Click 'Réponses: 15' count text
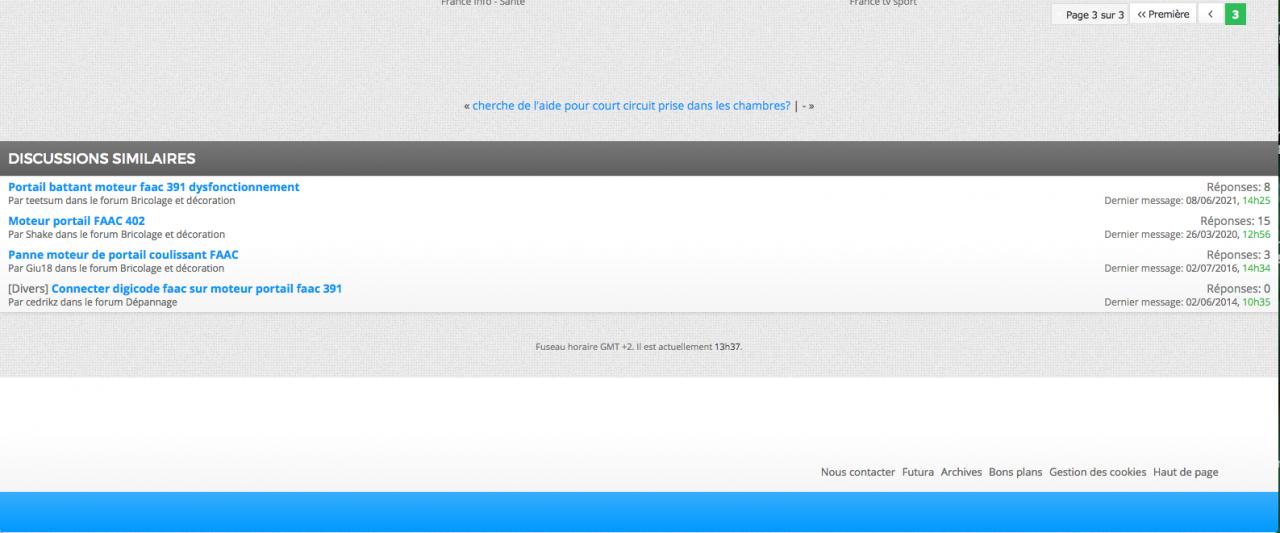 click(1235, 221)
